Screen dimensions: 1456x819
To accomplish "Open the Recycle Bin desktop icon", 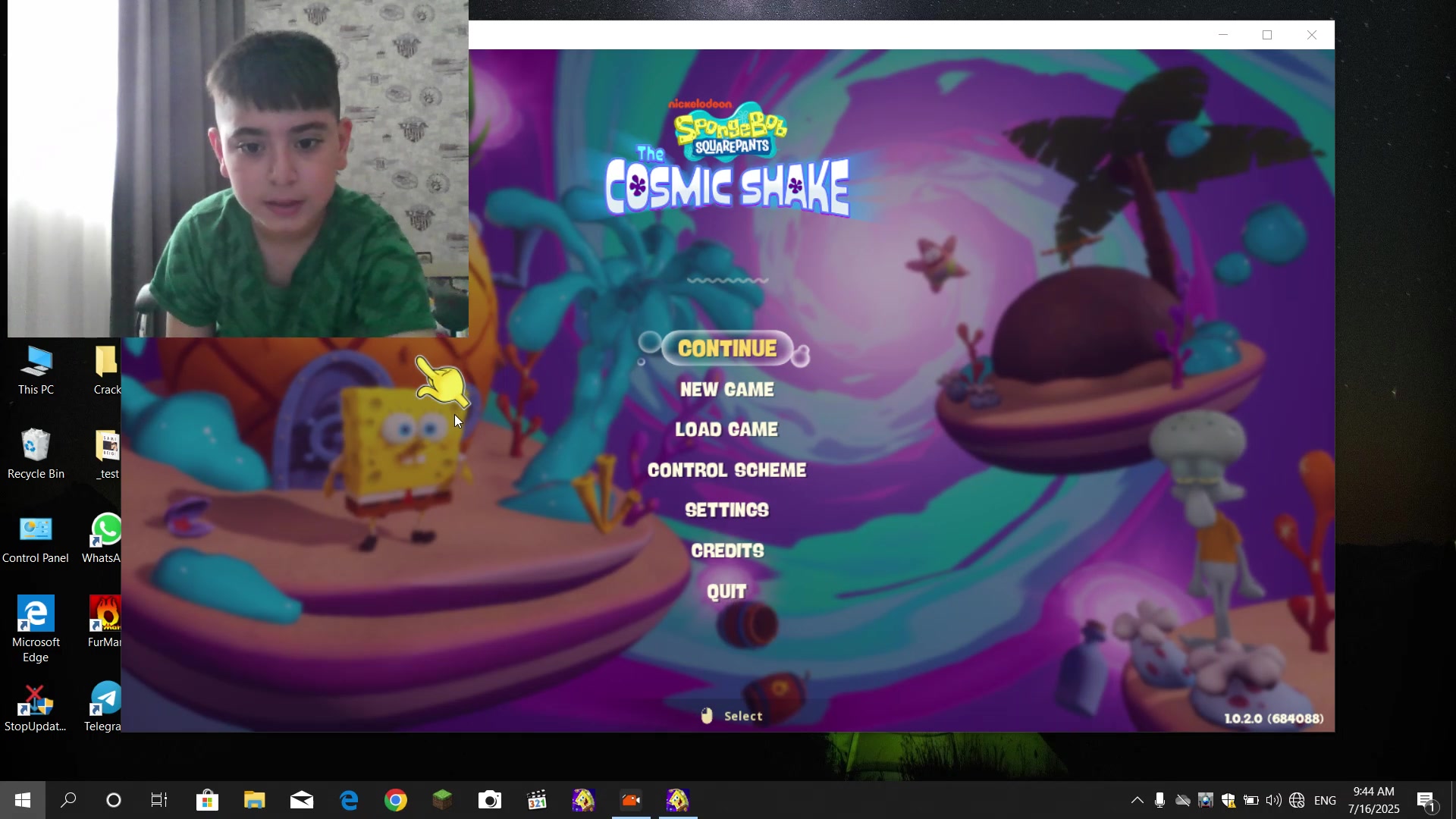I will coord(36,454).
